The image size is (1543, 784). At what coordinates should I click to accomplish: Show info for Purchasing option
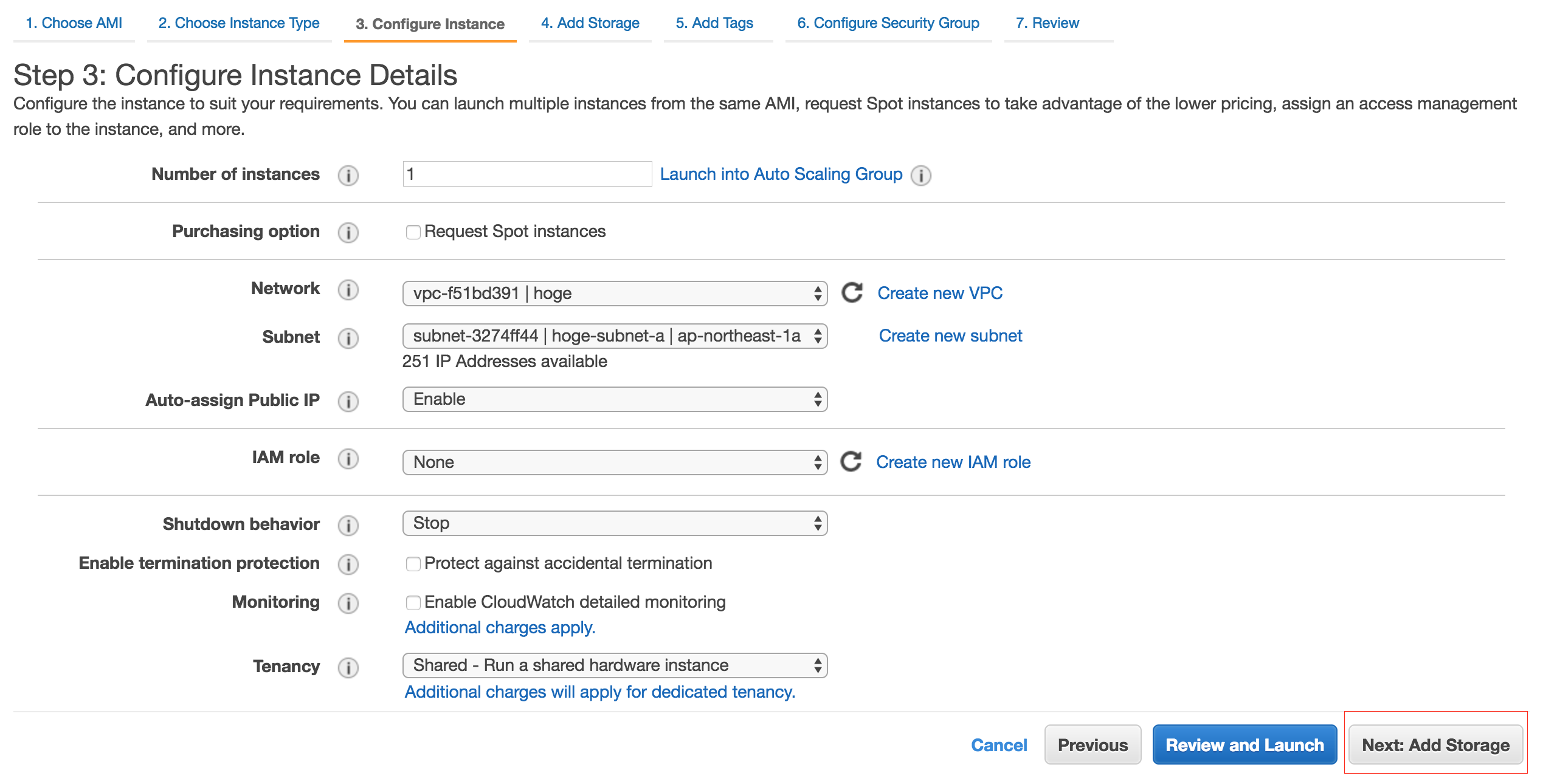[348, 233]
